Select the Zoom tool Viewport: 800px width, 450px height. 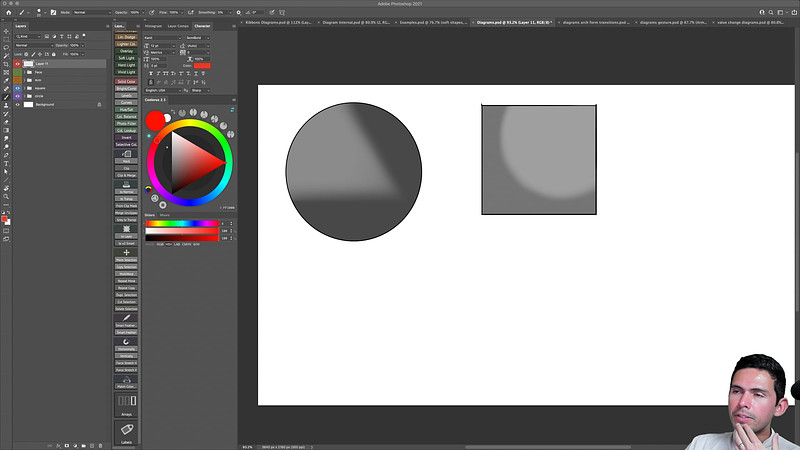point(6,197)
